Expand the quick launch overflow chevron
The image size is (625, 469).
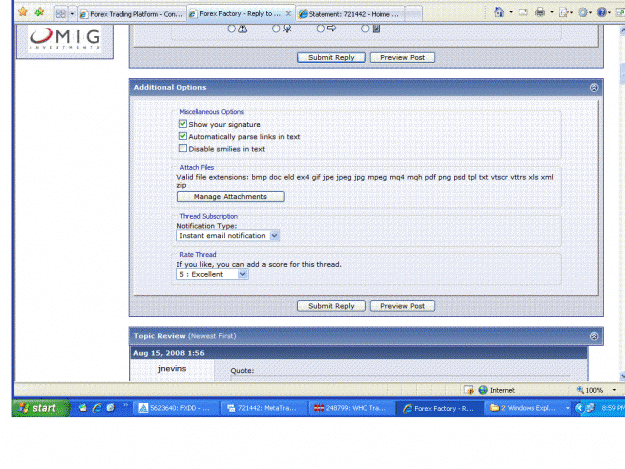[x=126, y=405]
